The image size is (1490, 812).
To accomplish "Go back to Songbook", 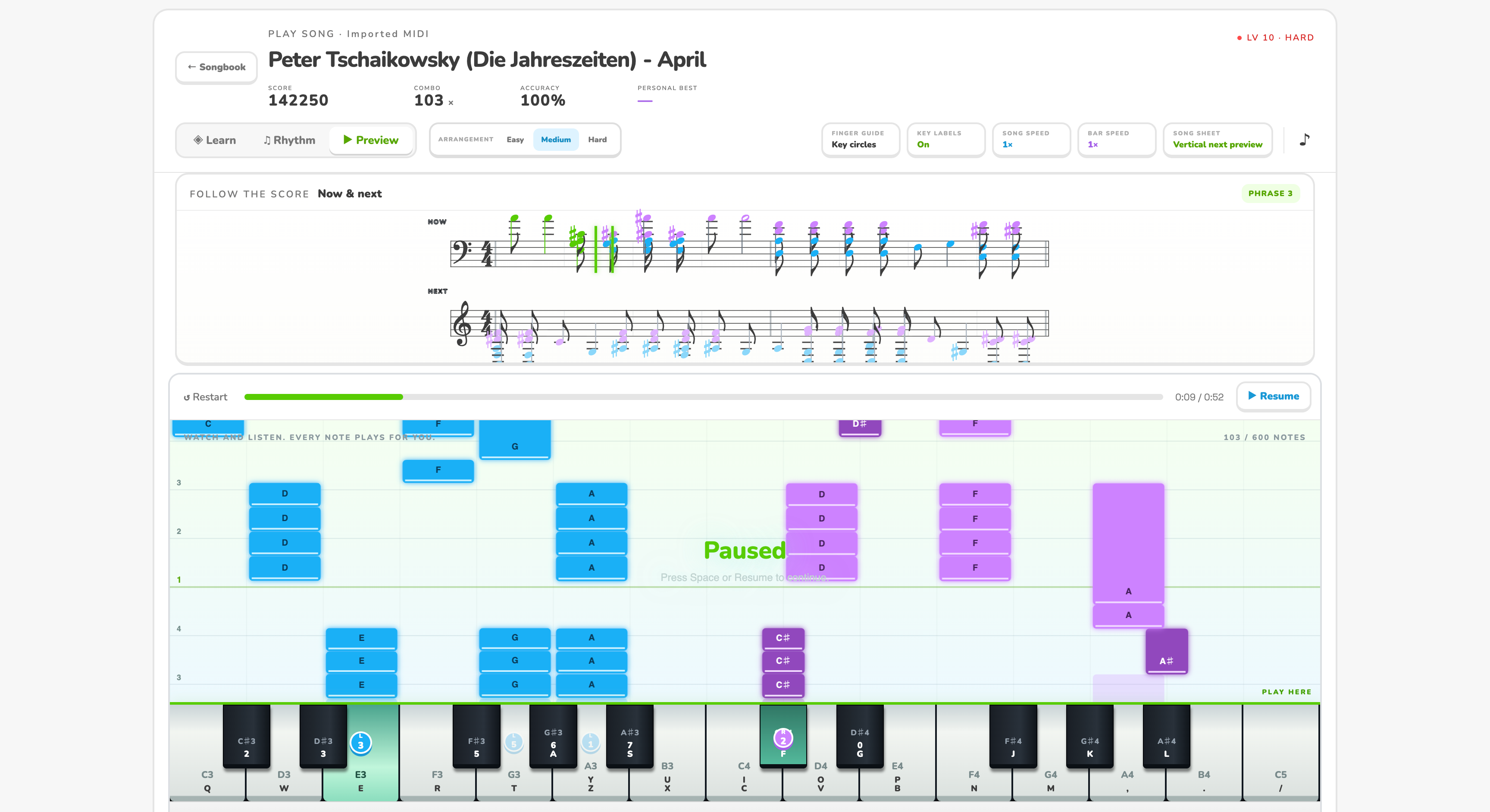I will [216, 67].
